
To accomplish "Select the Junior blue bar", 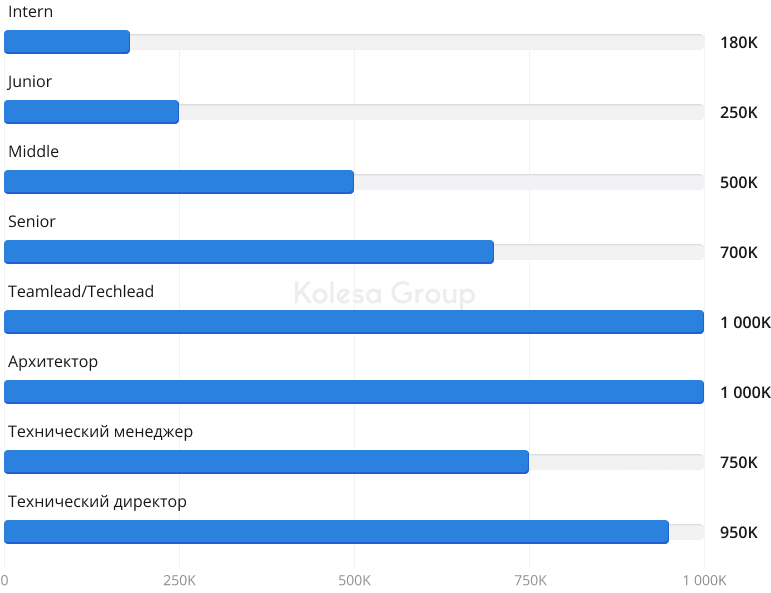I will point(92,112).
